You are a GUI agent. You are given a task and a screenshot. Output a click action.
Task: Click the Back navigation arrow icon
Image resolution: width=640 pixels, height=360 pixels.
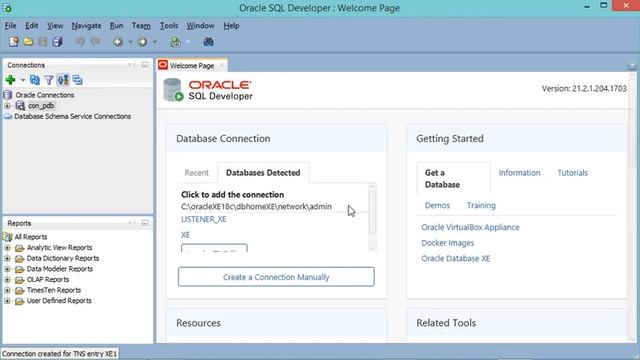(x=118, y=42)
